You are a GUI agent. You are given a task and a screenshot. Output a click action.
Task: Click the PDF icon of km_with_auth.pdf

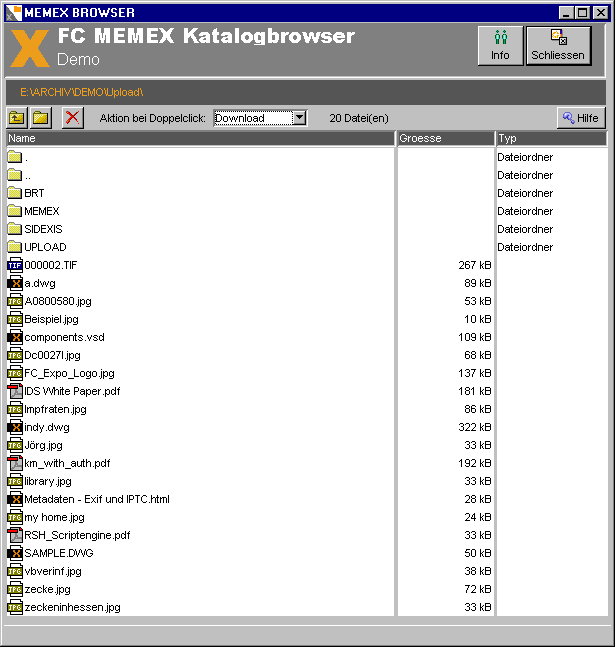15,463
